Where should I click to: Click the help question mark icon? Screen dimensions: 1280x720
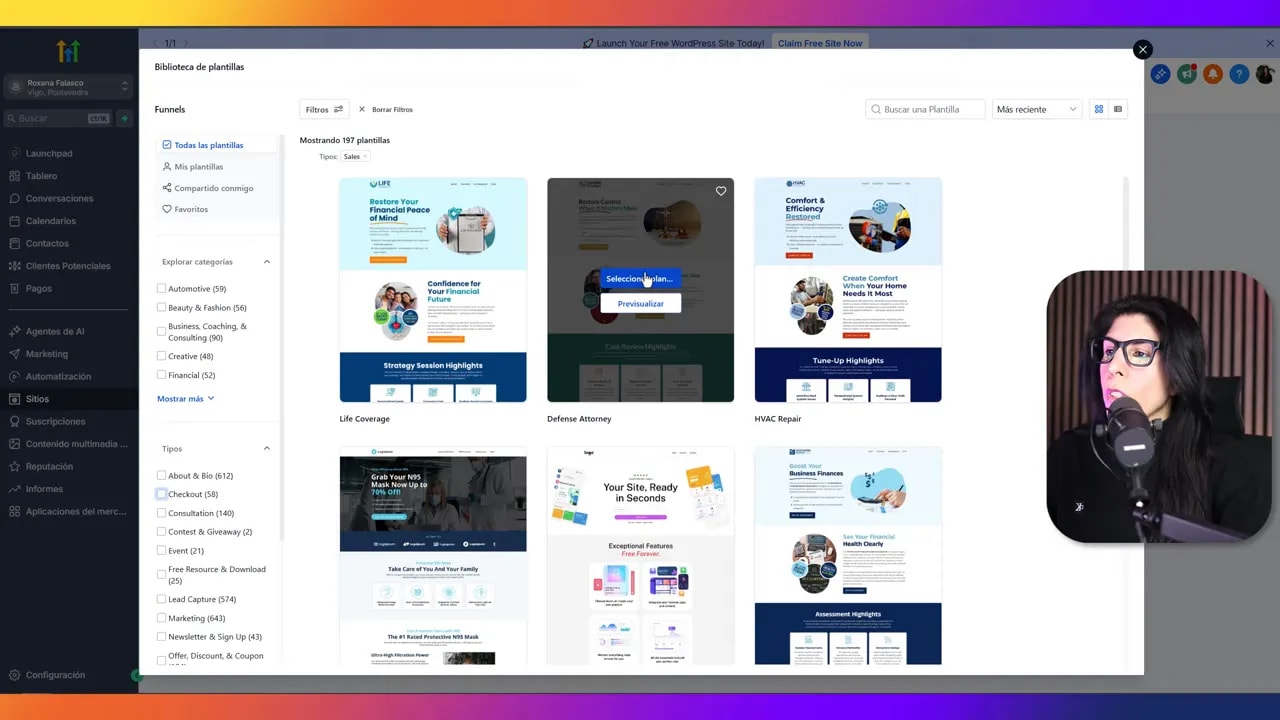pyautogui.click(x=1239, y=74)
